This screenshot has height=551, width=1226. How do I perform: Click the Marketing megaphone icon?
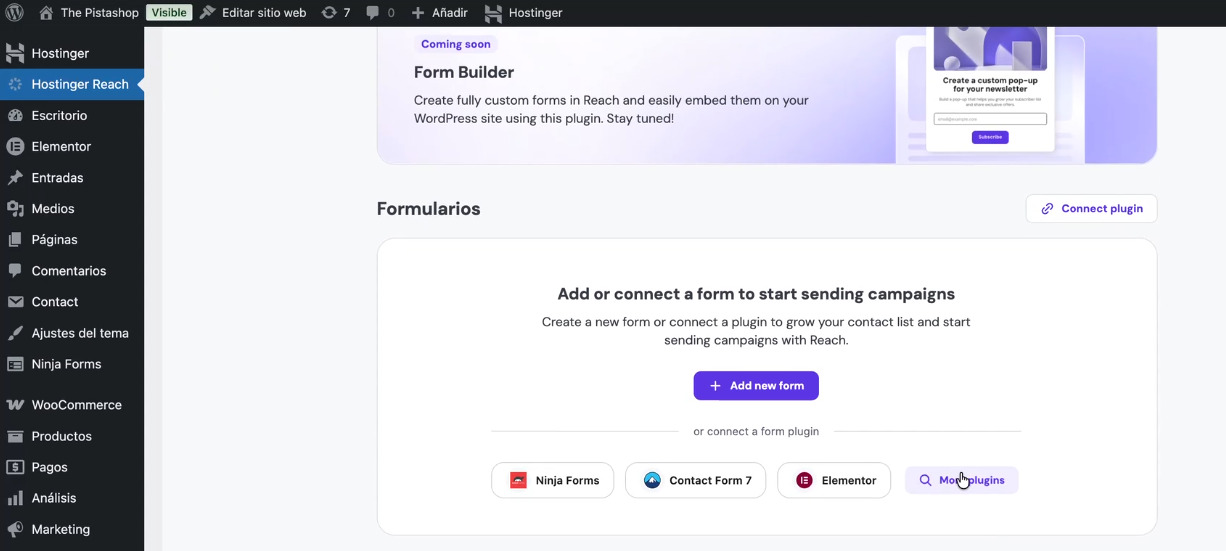pos(15,529)
